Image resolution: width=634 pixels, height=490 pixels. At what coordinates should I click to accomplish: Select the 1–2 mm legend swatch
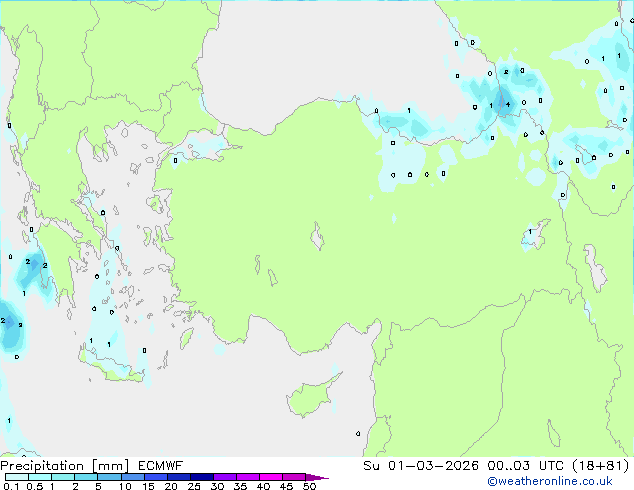(x=63, y=477)
